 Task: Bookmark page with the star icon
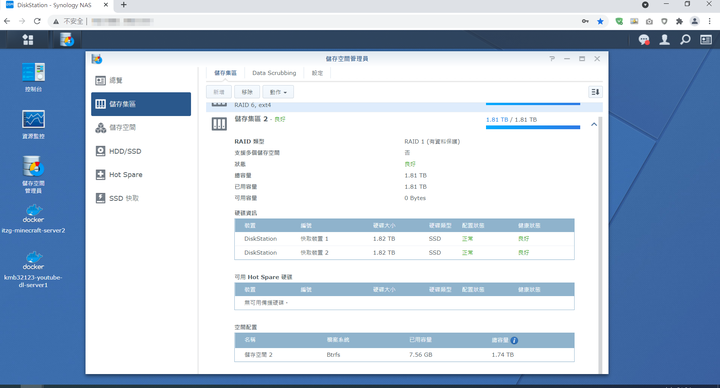click(x=600, y=21)
